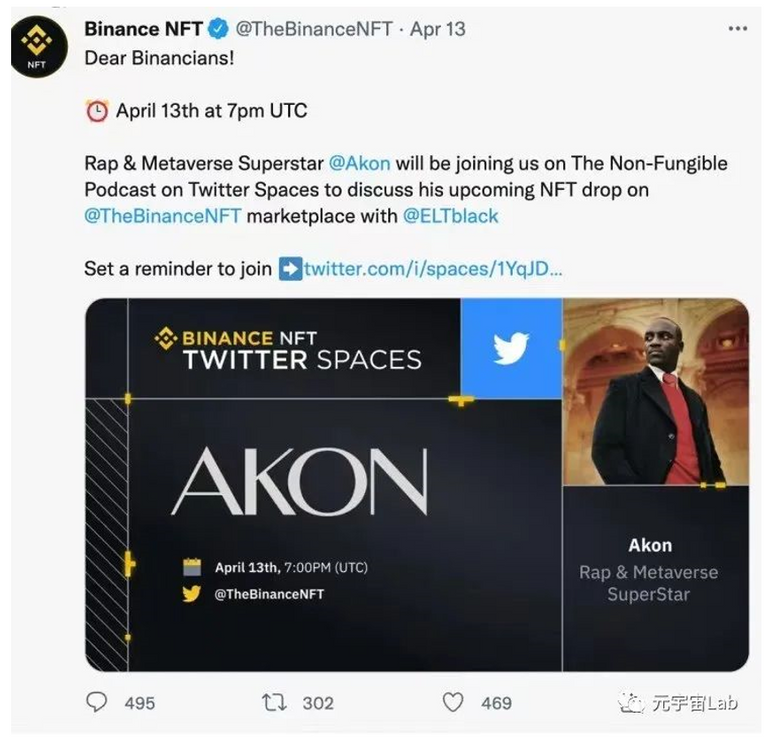
Task: Open the @TheBinanceNFT mention in tweet text
Action: [163, 216]
